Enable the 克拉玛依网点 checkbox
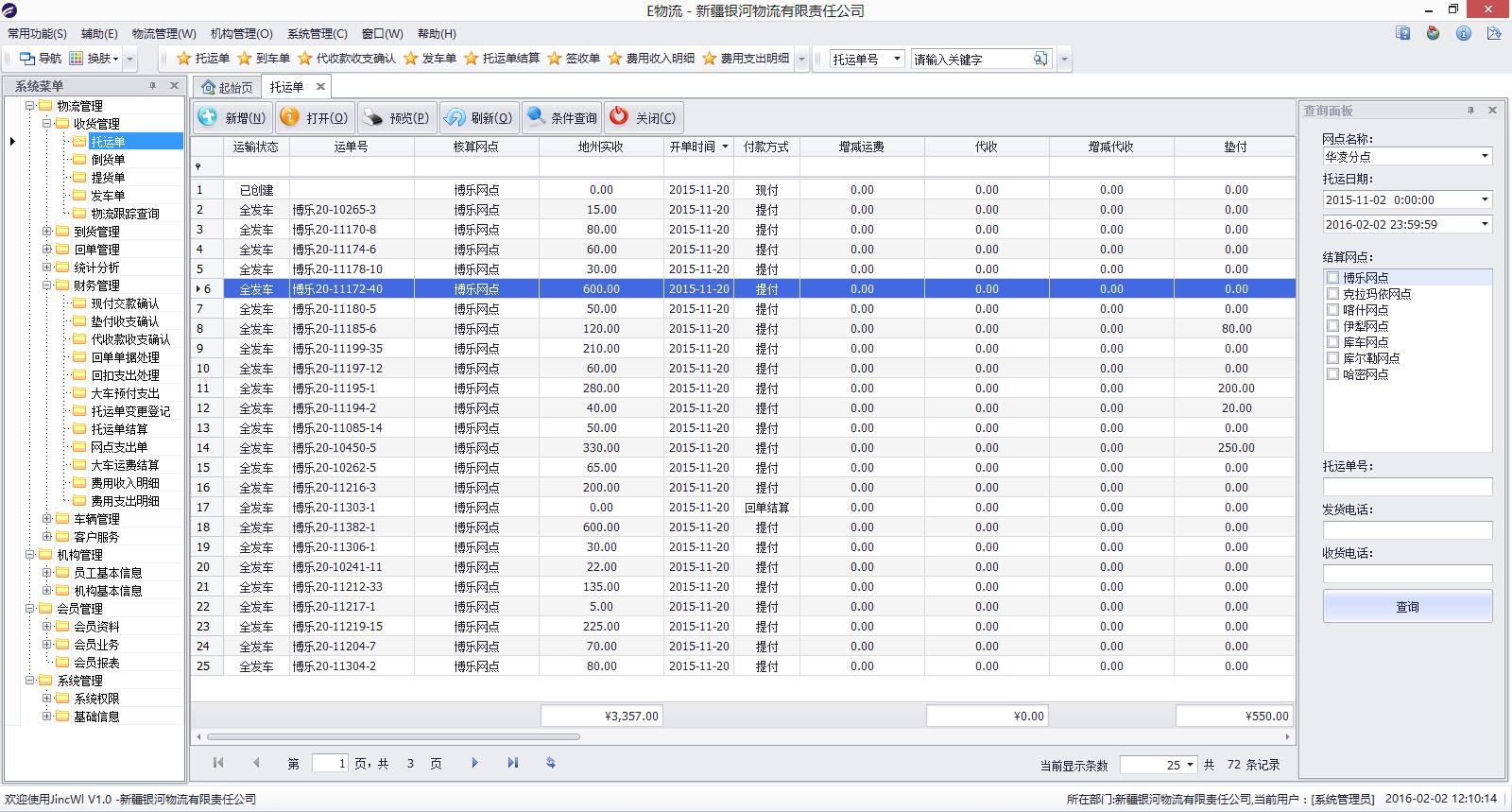 tap(1332, 294)
